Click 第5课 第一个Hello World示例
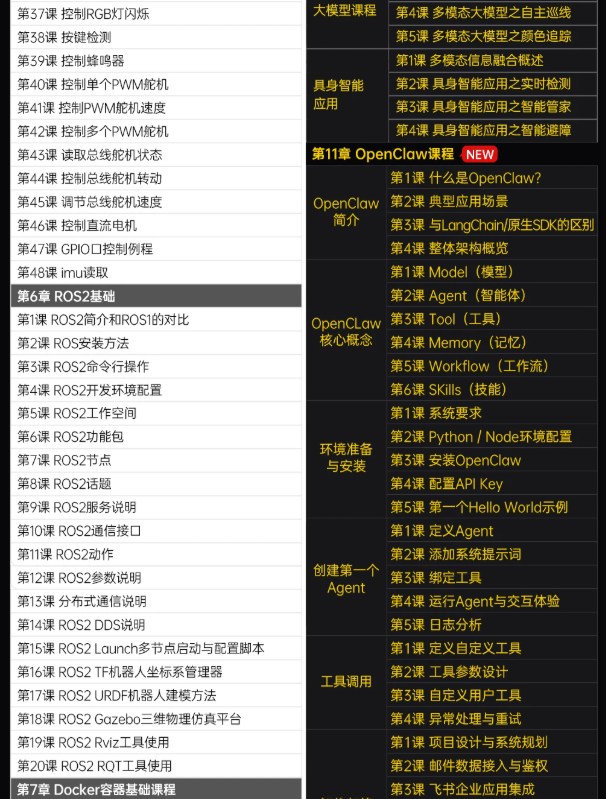 coord(492,507)
